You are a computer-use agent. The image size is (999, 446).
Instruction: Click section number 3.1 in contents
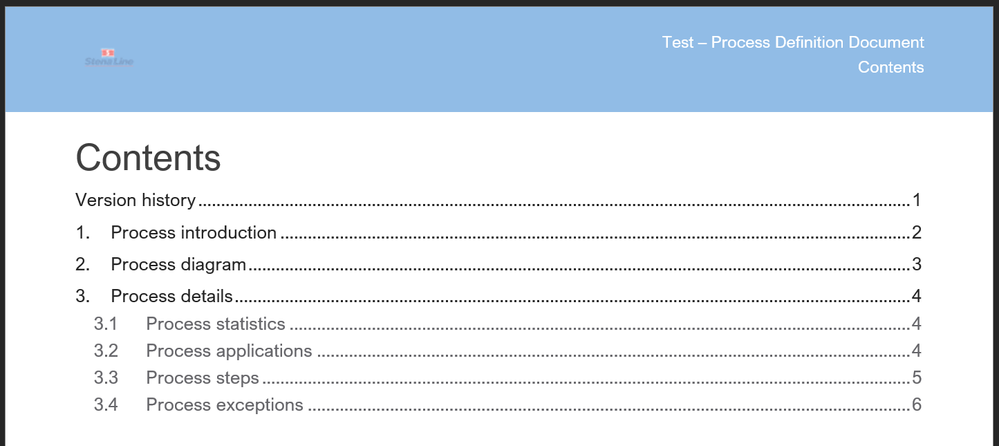click(x=106, y=324)
